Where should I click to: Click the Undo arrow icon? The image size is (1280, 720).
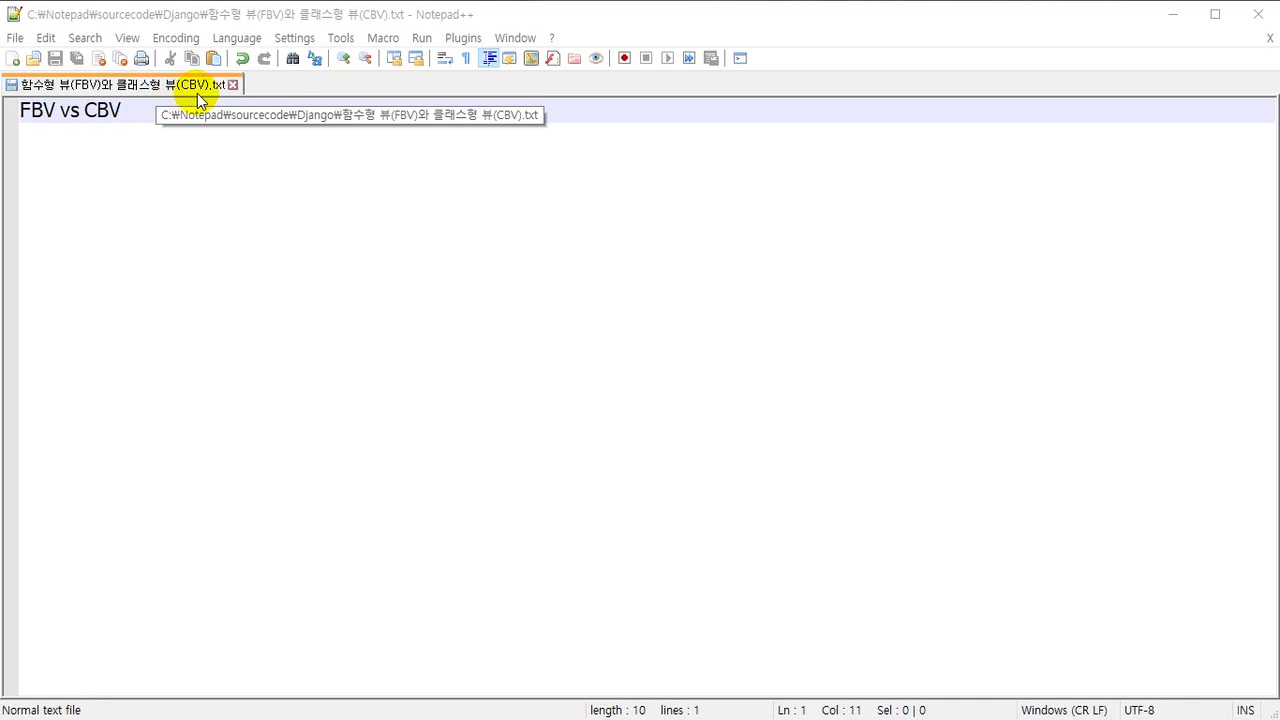point(242,58)
